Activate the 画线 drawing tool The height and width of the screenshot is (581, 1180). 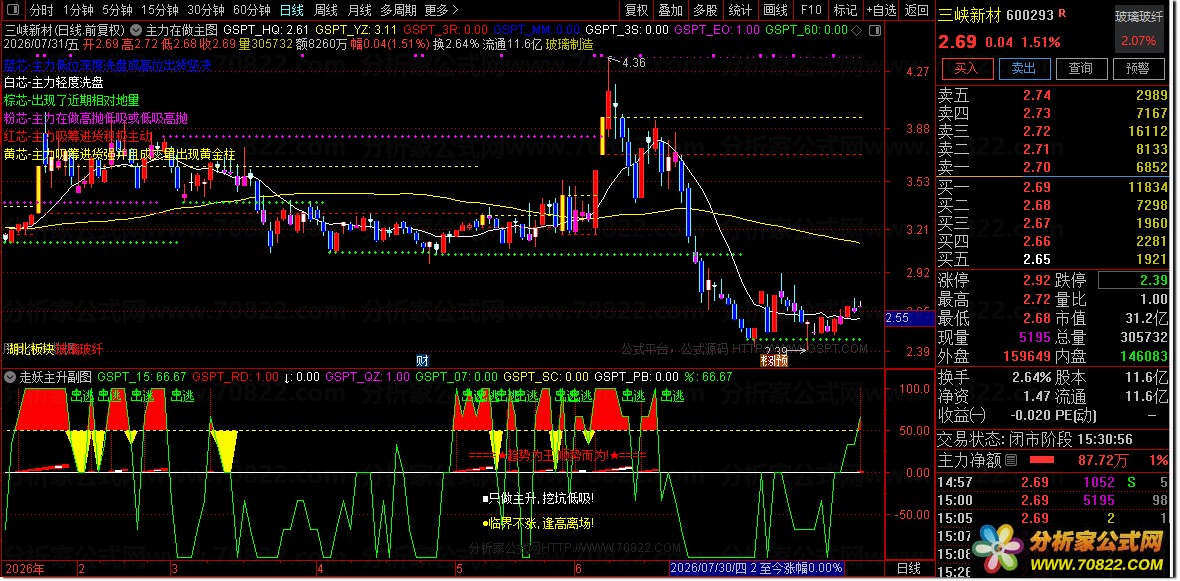click(x=775, y=11)
